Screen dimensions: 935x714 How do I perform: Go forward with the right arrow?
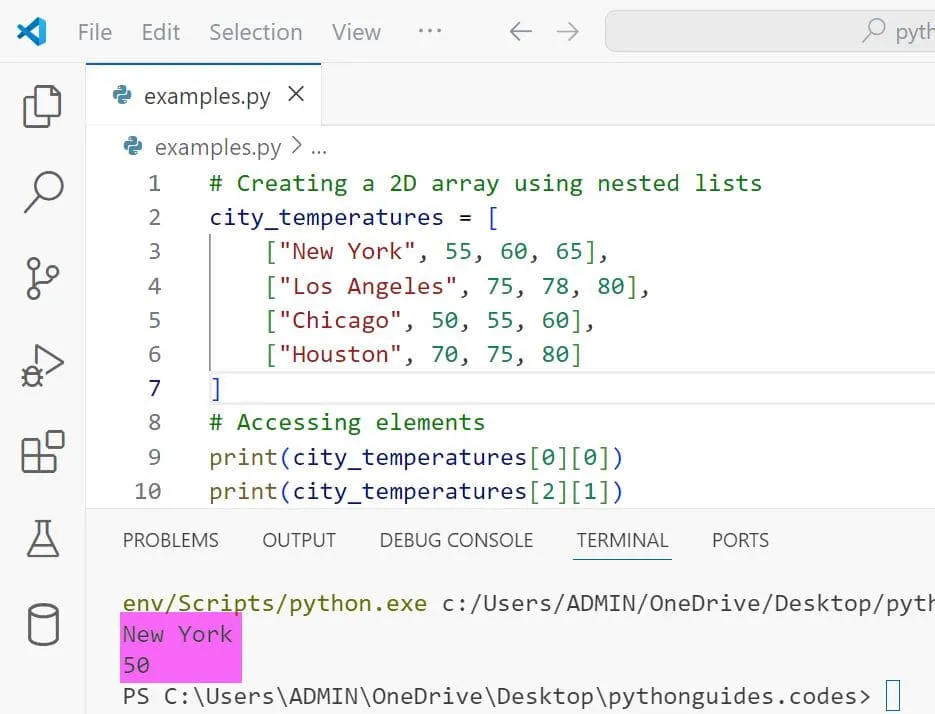568,32
